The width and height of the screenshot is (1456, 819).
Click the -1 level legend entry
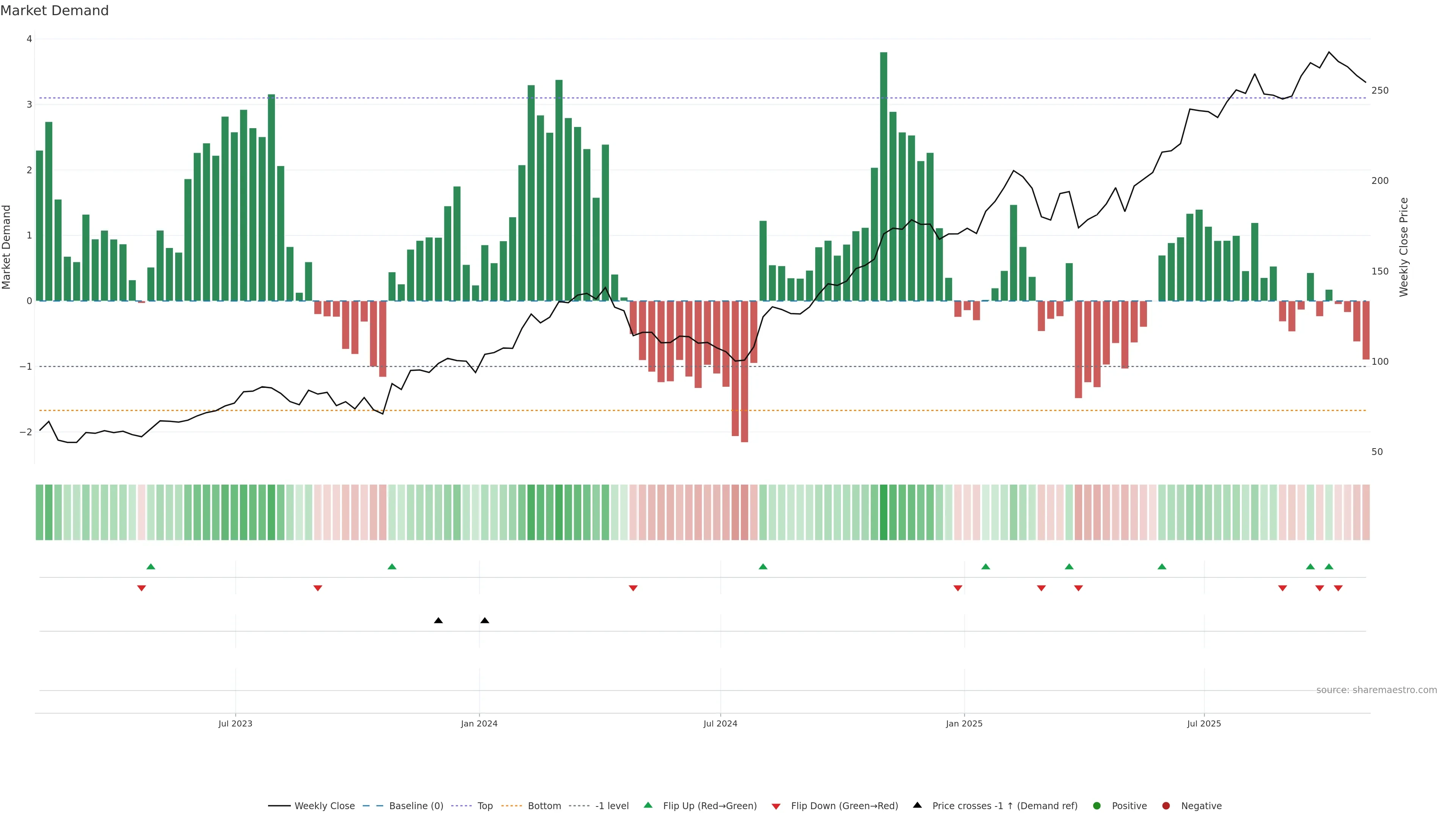[x=612, y=805]
